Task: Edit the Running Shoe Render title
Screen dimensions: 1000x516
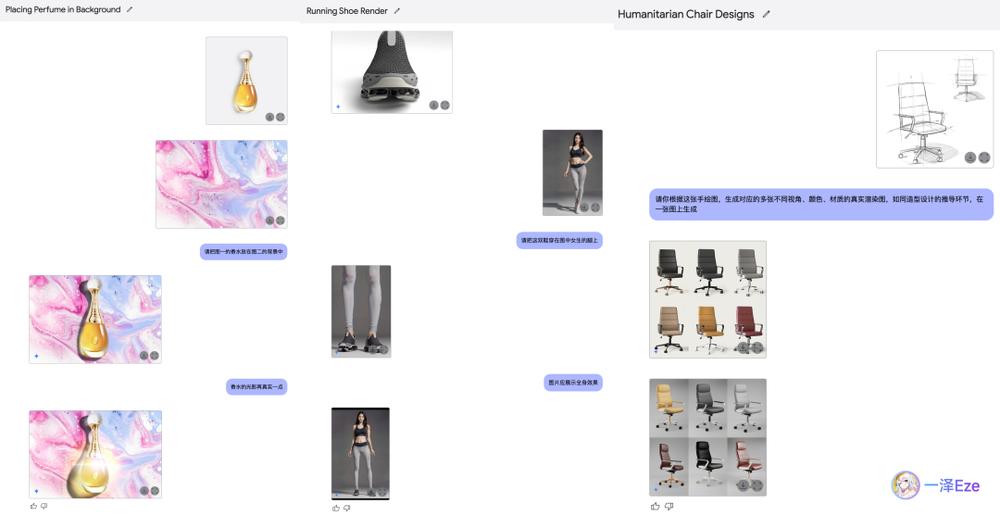Action: (397, 11)
